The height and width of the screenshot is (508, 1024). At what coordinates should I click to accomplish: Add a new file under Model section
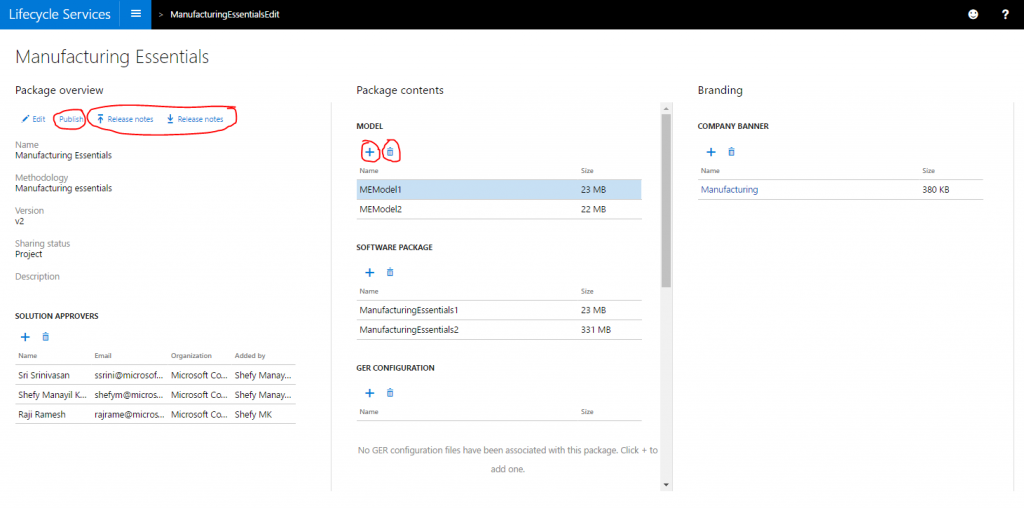point(369,152)
